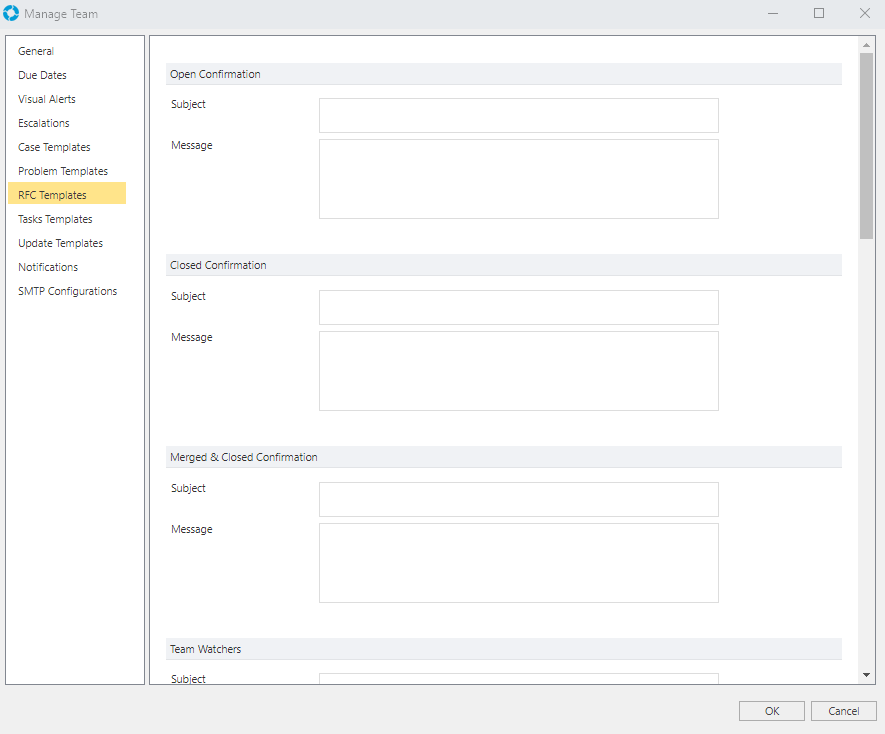The width and height of the screenshot is (885, 734).
Task: Focus Merged & Closed Confirmation Subject field
Action: point(518,499)
